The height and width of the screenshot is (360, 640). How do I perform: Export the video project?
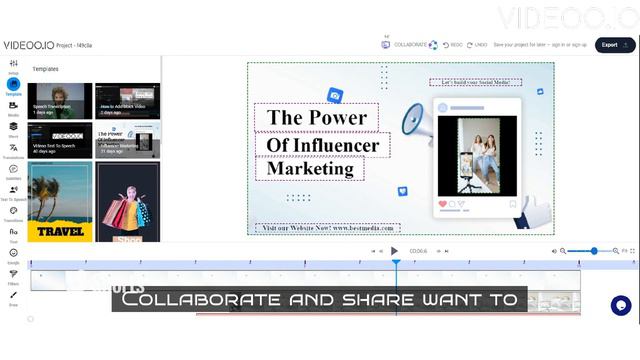point(615,45)
